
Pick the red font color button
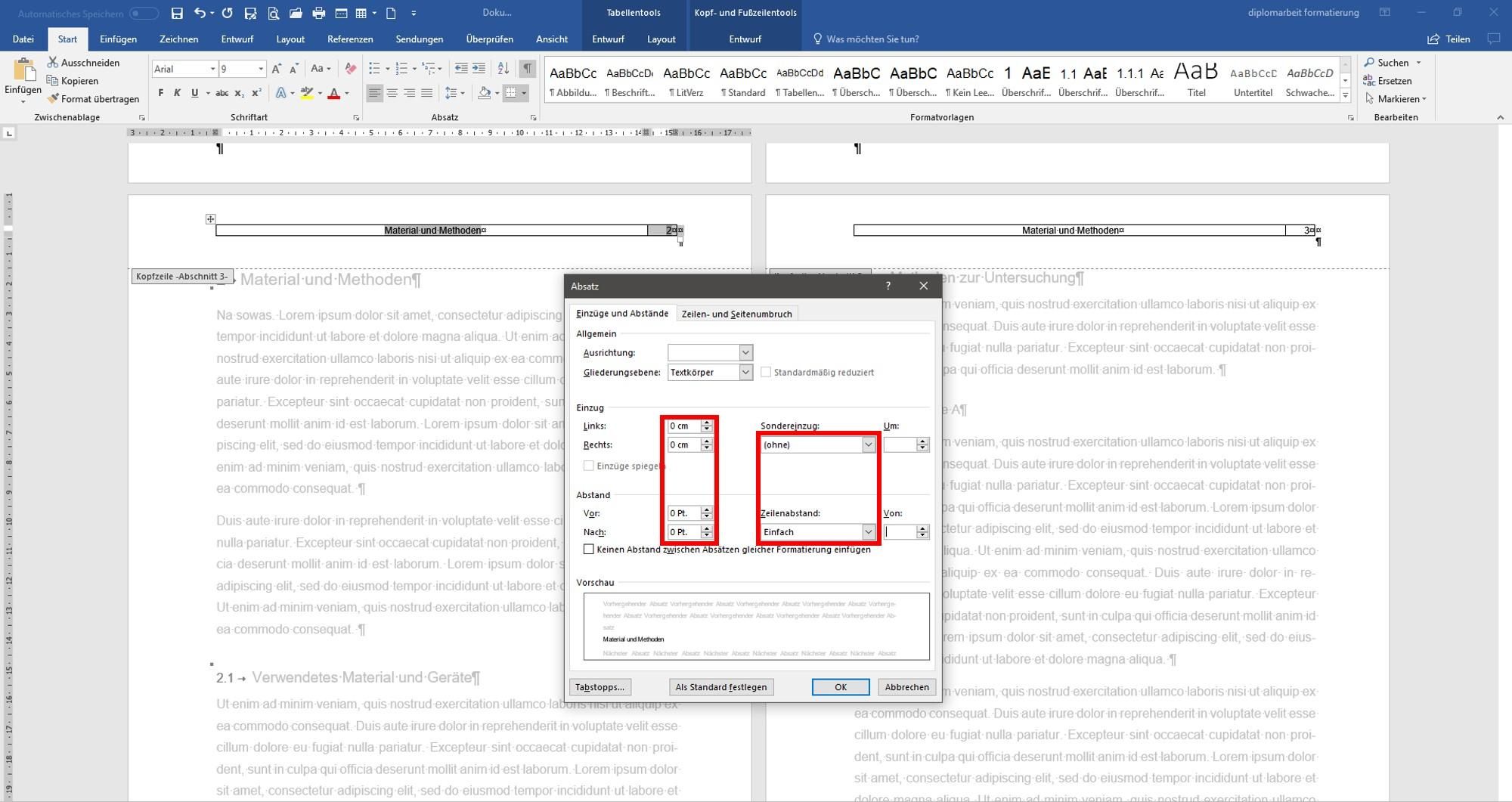tap(333, 93)
